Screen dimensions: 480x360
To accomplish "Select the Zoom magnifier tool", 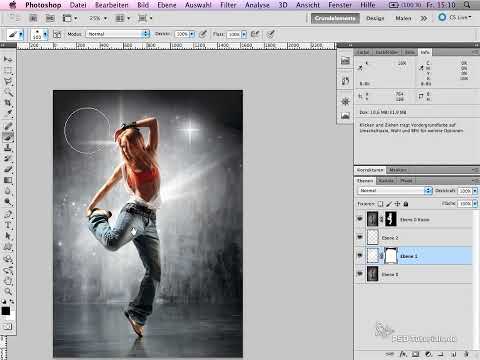I will pos(8,291).
